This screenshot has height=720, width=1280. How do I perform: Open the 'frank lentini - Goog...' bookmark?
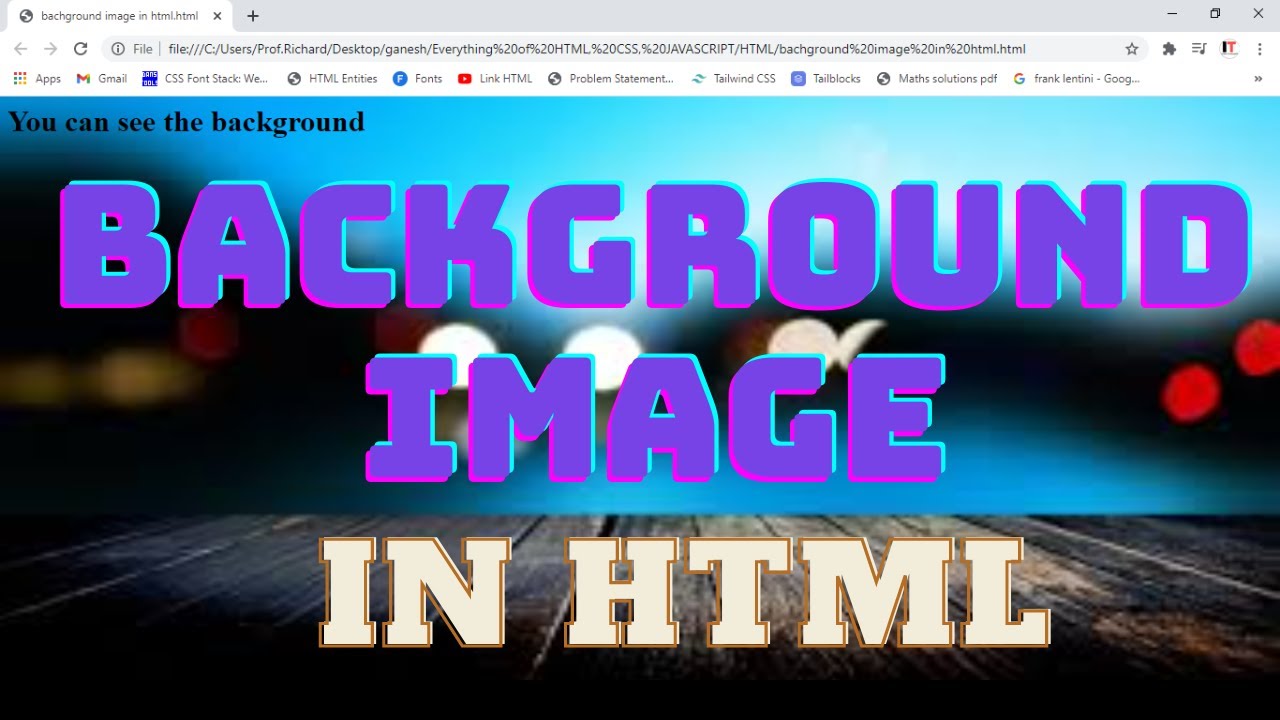pos(1077,78)
